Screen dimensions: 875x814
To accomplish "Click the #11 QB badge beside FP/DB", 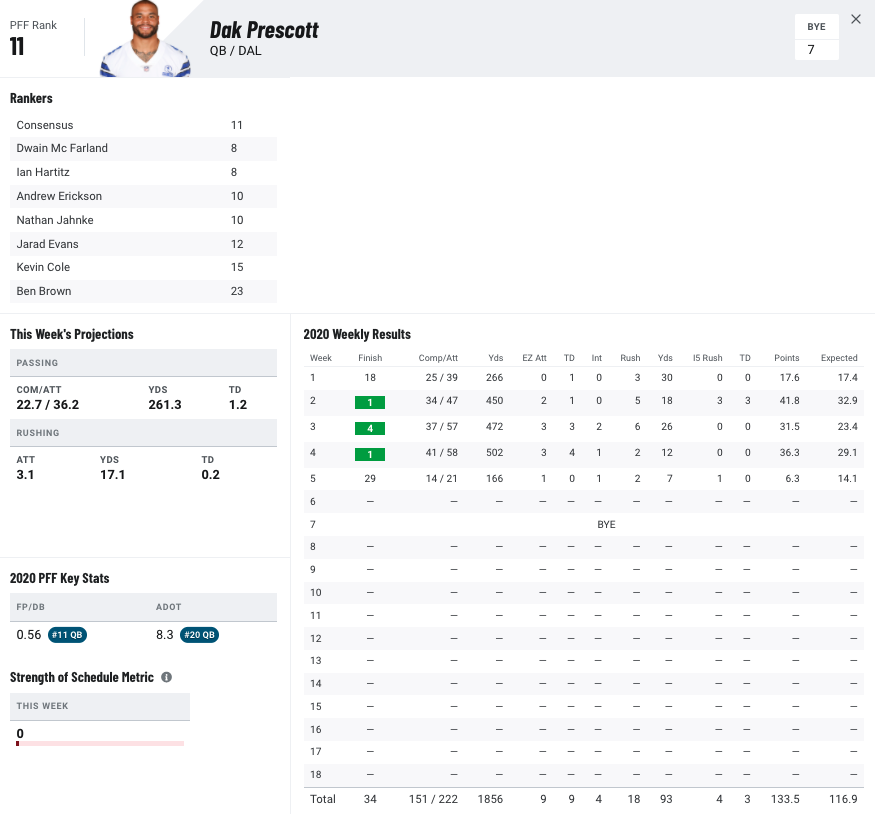I will click(x=67, y=635).
